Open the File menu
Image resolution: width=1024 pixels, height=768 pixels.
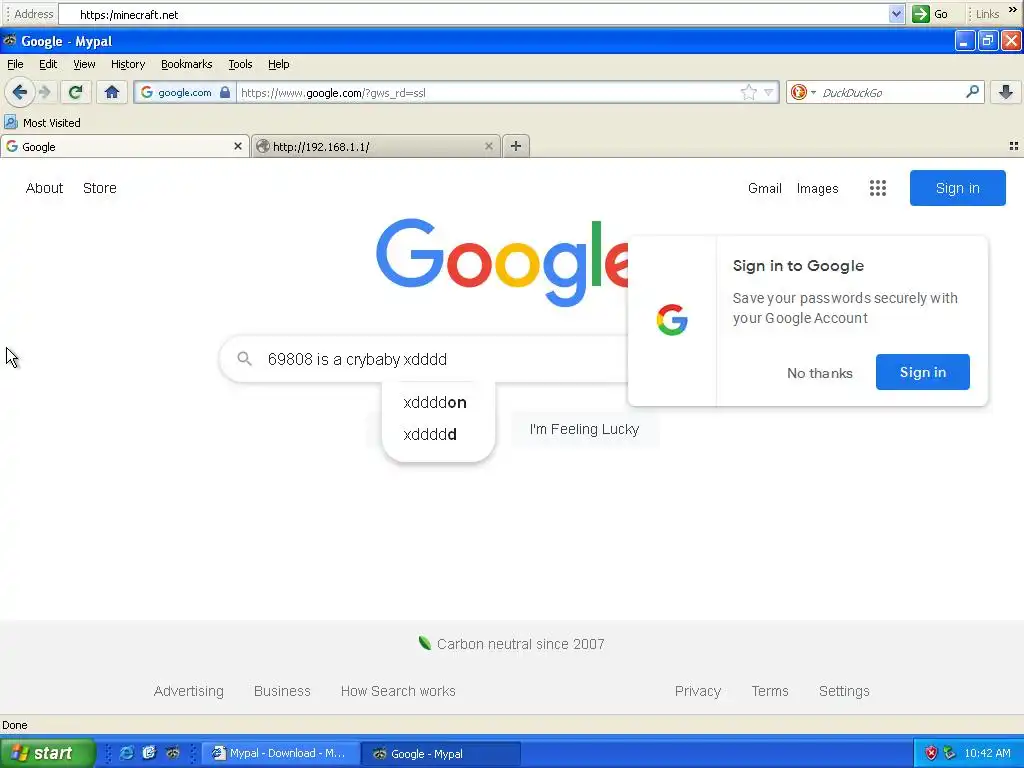pos(15,64)
